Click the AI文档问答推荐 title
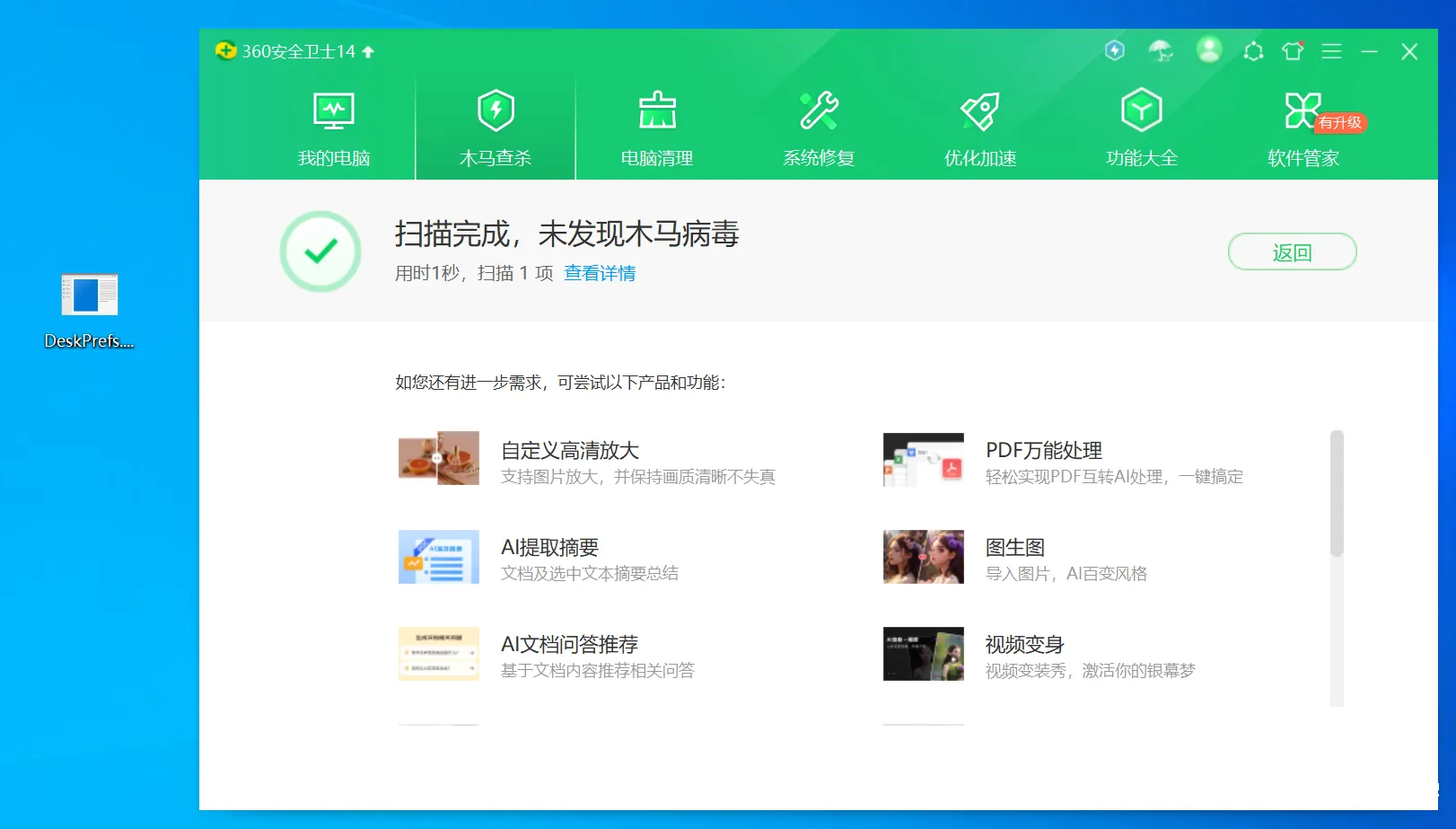 pos(569,644)
